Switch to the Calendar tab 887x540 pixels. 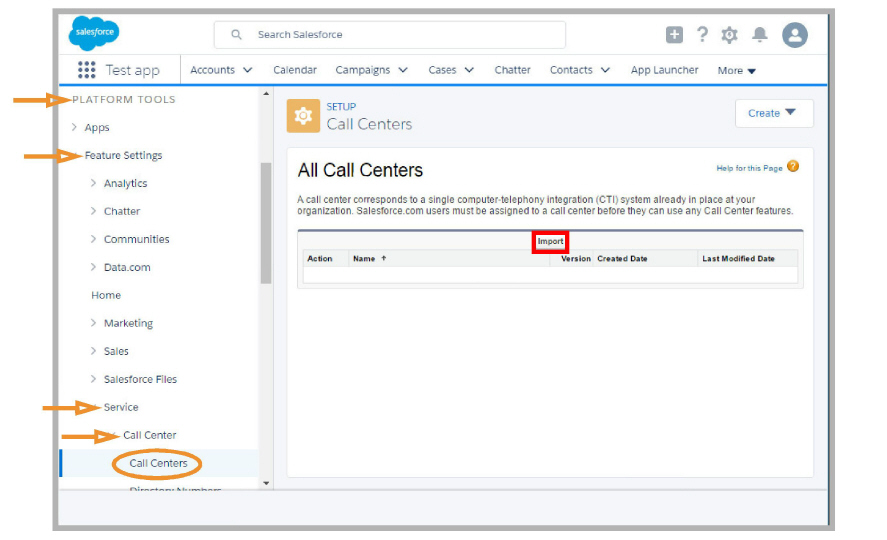295,70
